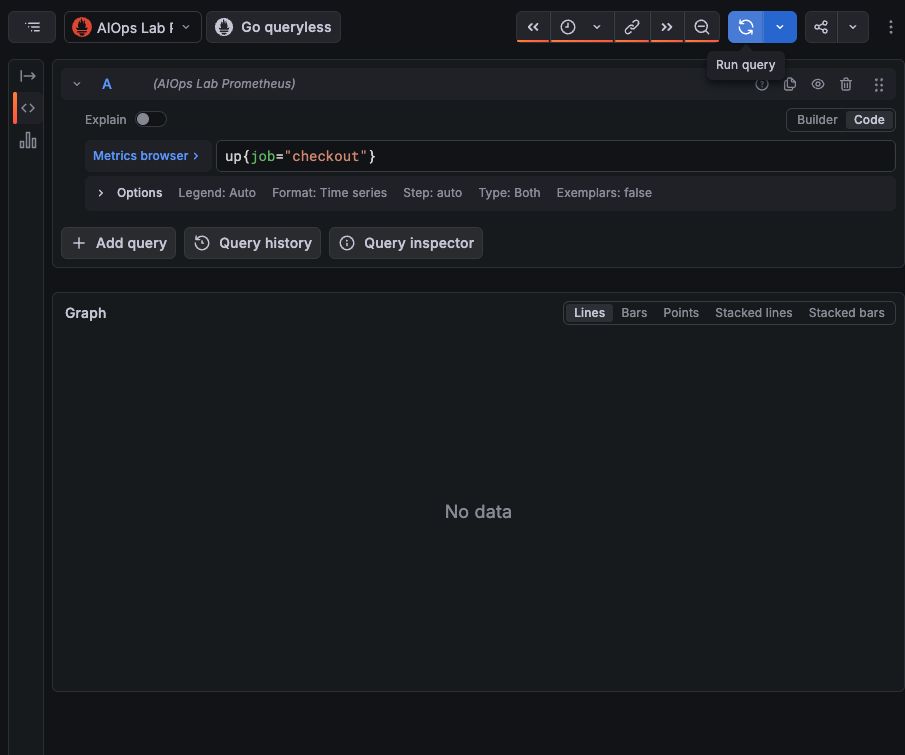905x755 pixels.
Task: Open Query history
Action: point(252,243)
